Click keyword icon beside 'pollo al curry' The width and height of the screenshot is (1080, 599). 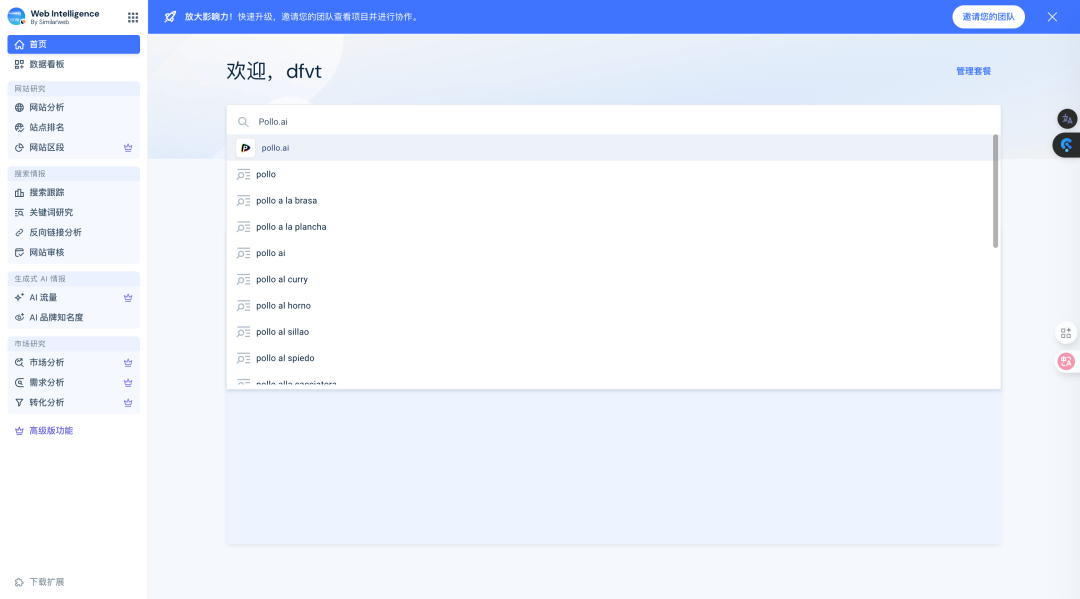click(x=243, y=280)
